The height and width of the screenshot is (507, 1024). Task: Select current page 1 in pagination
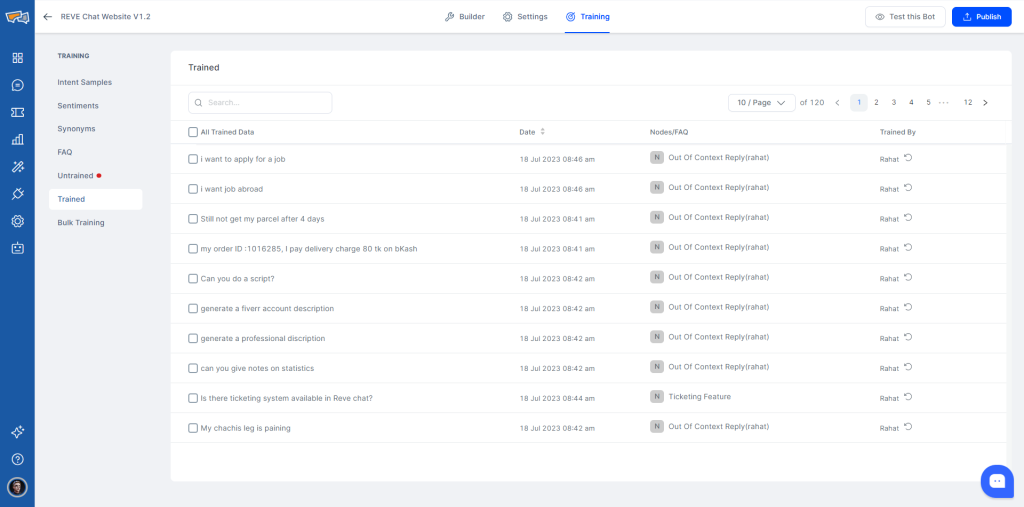(x=859, y=103)
